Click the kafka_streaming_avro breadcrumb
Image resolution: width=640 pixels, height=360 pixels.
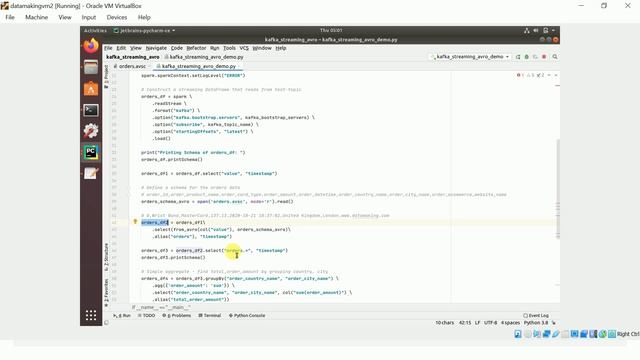[x=133, y=57]
